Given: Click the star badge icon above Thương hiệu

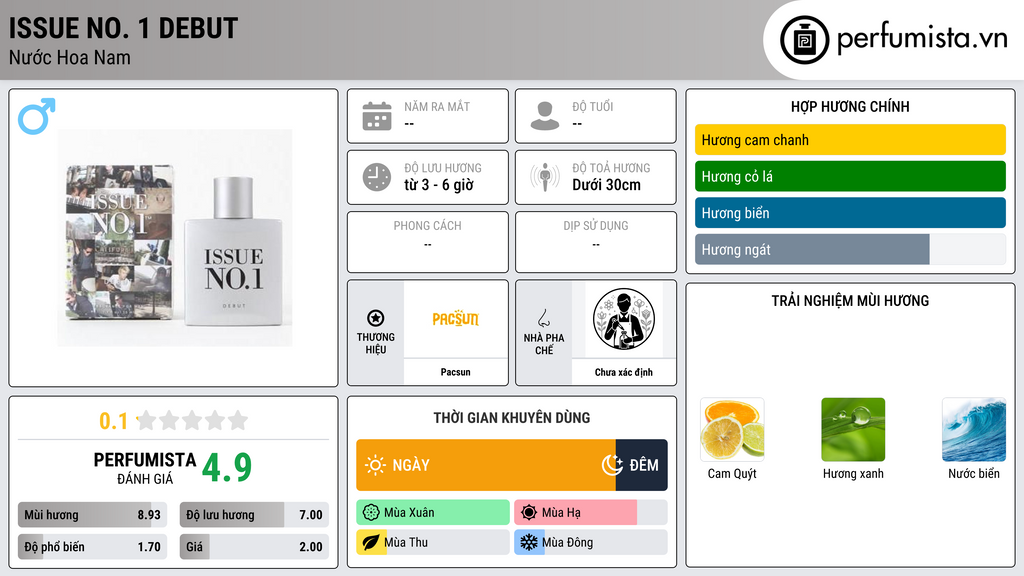Looking at the screenshot, I should (376, 318).
